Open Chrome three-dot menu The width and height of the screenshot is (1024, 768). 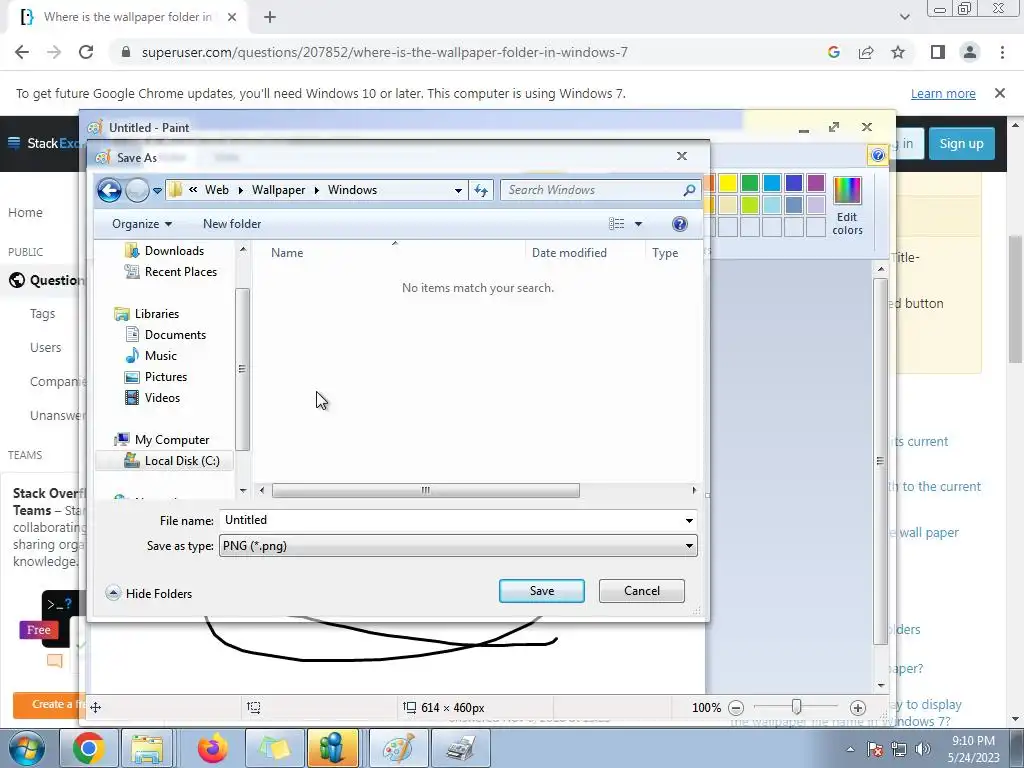[x=1002, y=52]
